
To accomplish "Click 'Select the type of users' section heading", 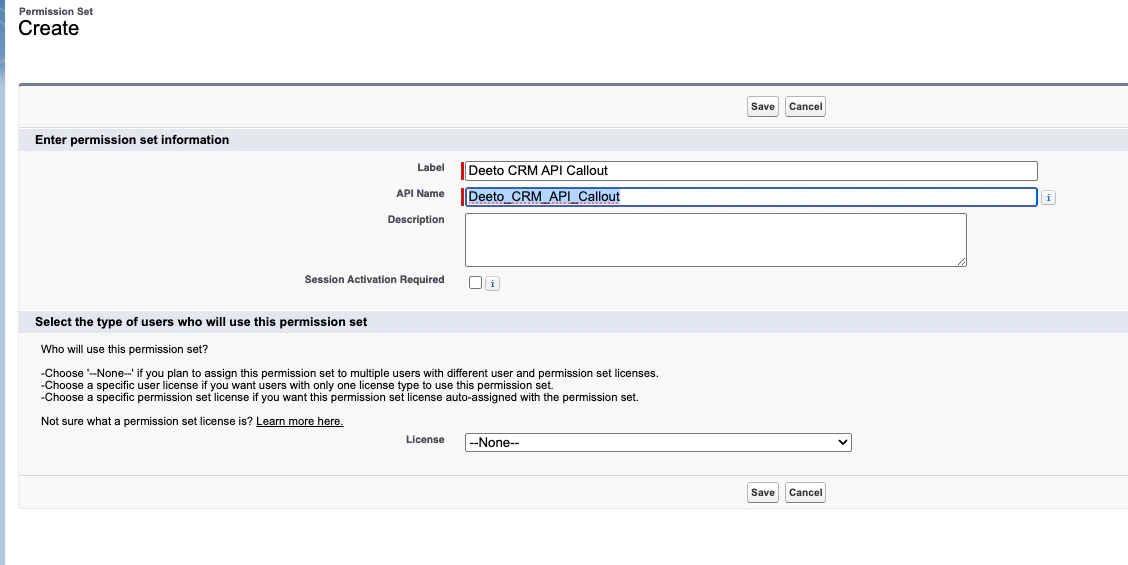I will click(x=201, y=322).
